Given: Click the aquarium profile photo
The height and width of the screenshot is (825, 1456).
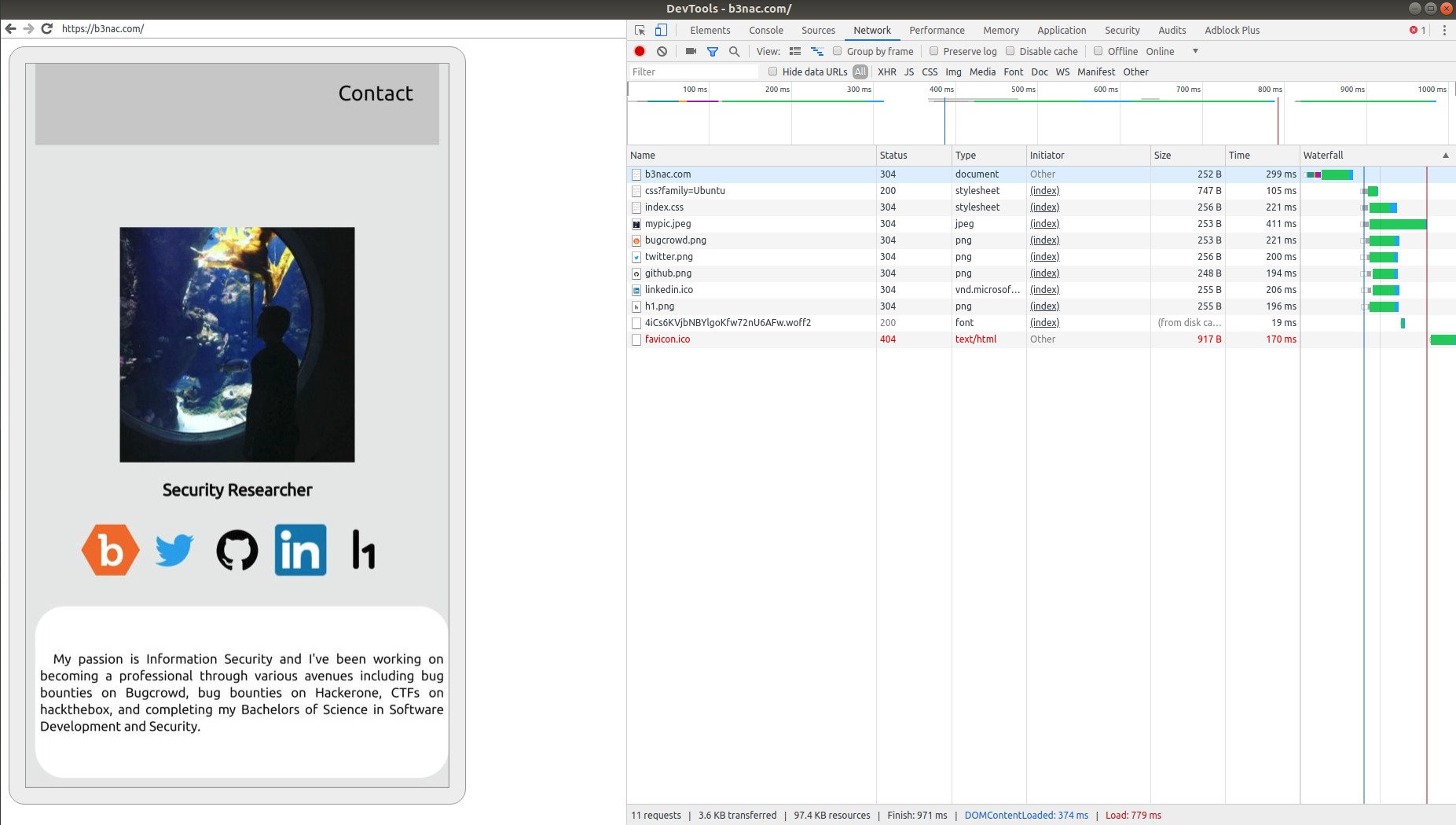Looking at the screenshot, I should (237, 345).
